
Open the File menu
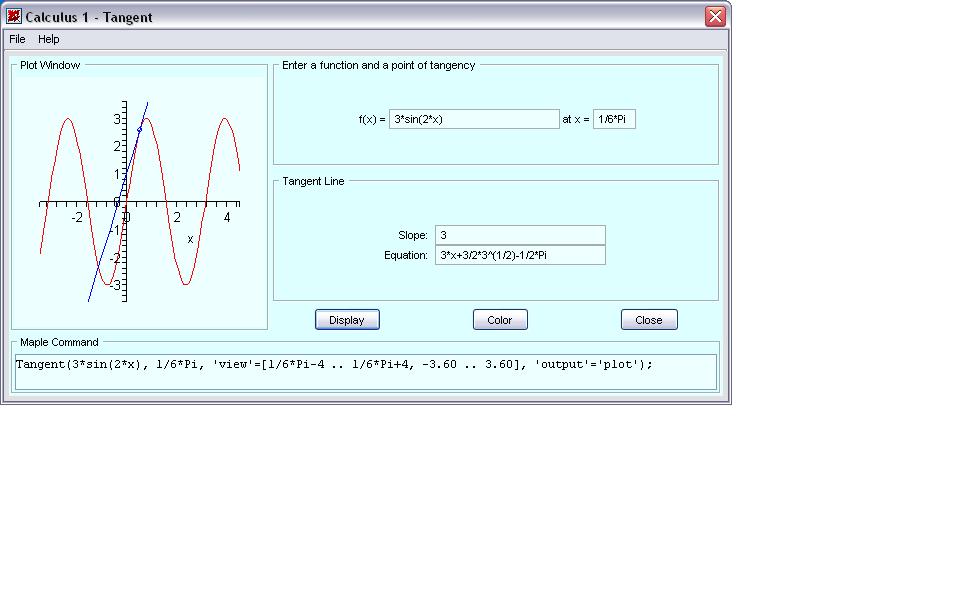(x=17, y=39)
